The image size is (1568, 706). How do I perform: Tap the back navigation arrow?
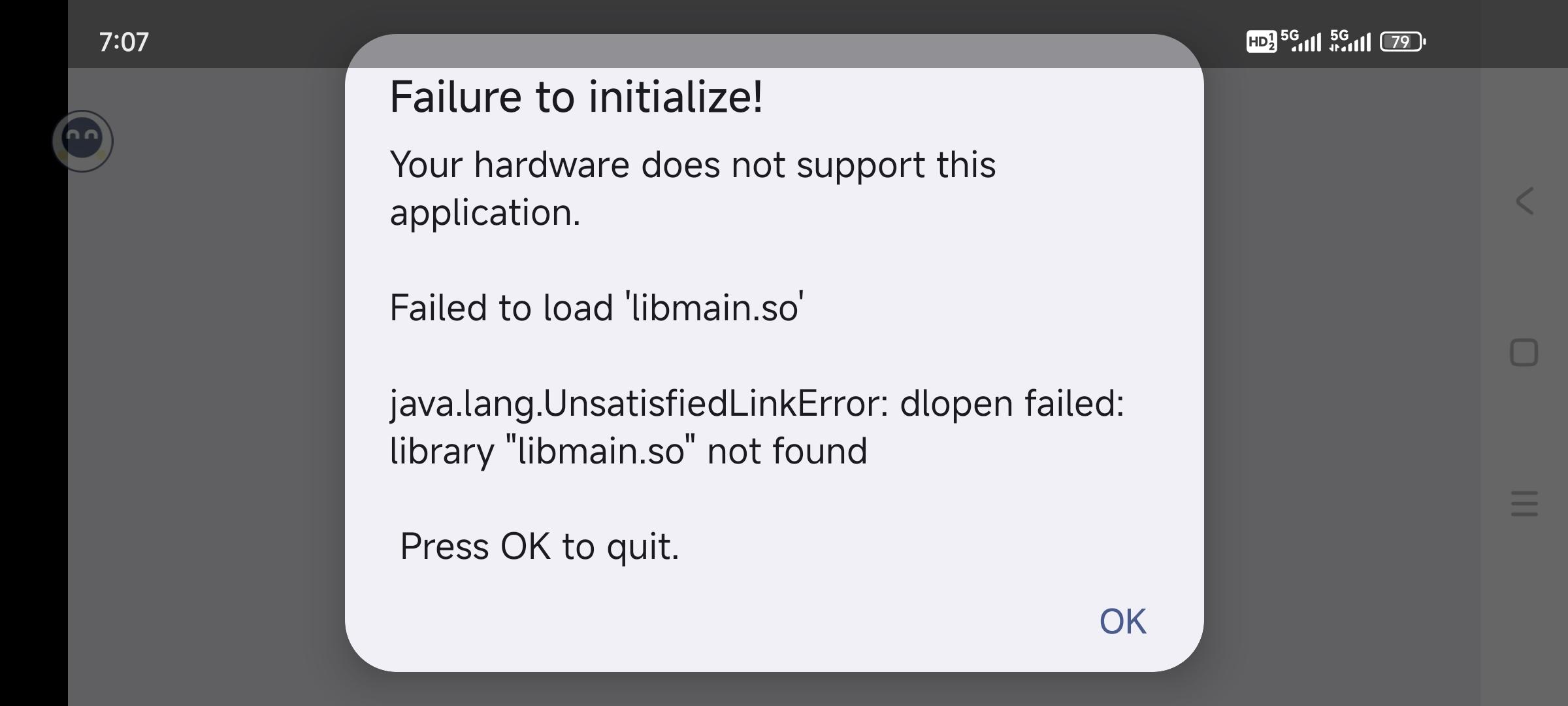[1524, 201]
